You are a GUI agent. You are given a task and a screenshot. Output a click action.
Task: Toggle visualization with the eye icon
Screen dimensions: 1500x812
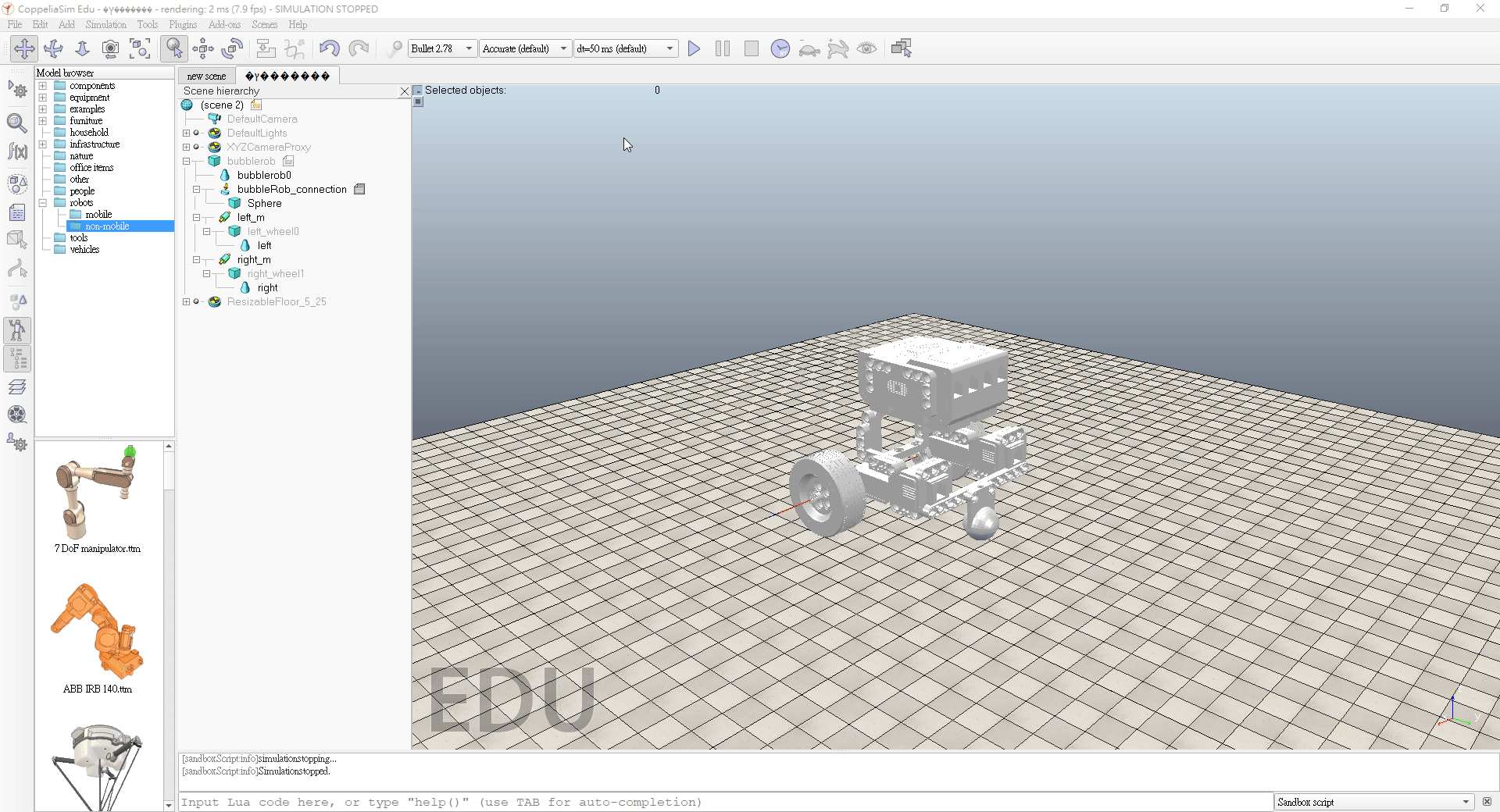[867, 48]
